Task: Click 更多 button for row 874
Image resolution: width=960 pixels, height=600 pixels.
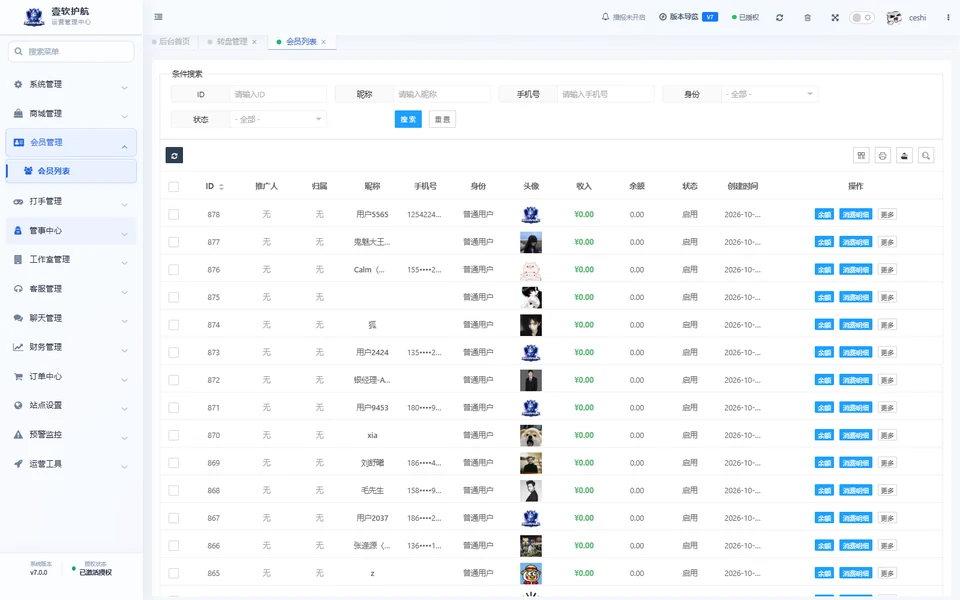Action: pos(887,325)
